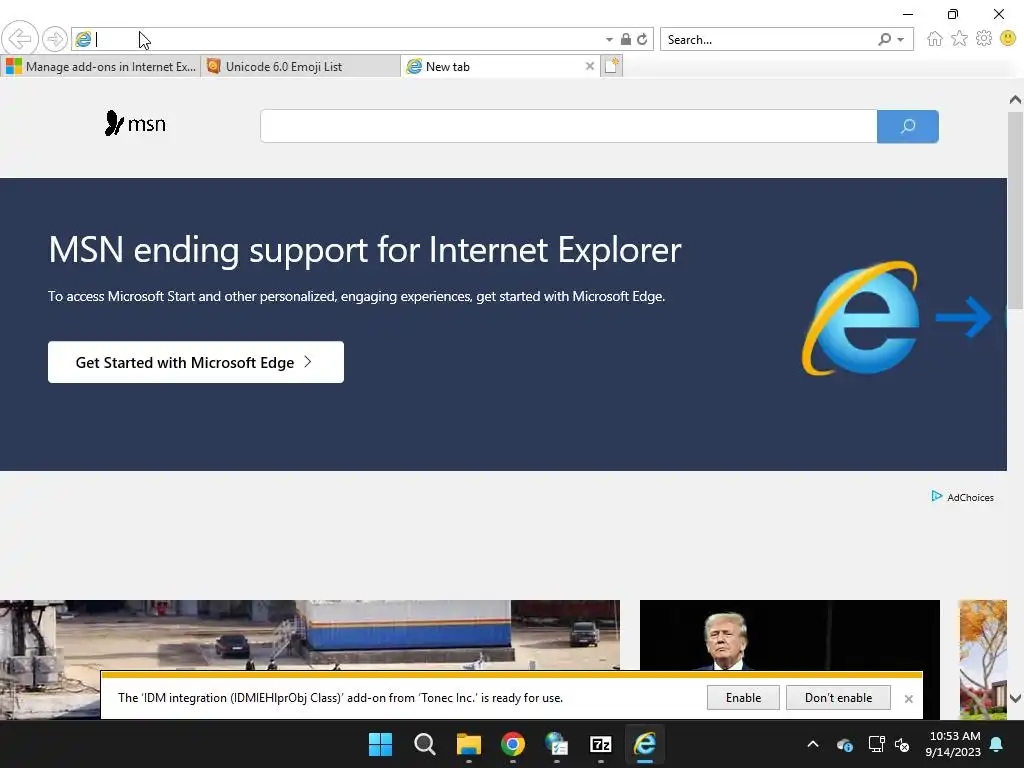Switch to Unicode 6.0 Emoji List tab
The width and height of the screenshot is (1024, 768).
coord(301,66)
